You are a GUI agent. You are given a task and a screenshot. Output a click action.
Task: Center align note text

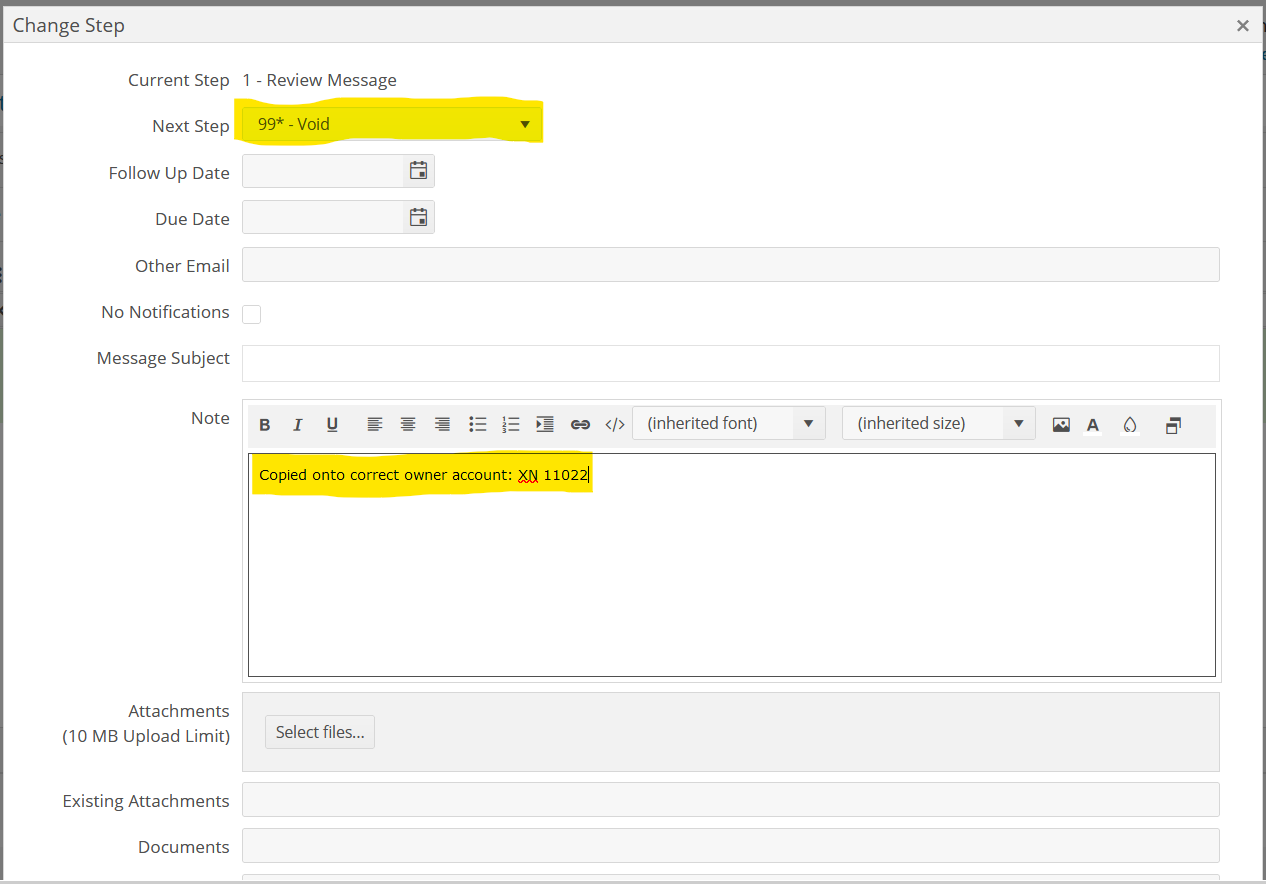click(x=408, y=424)
